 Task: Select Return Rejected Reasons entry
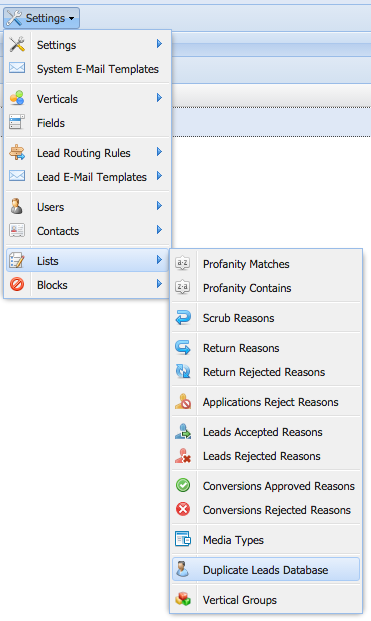coord(266,372)
